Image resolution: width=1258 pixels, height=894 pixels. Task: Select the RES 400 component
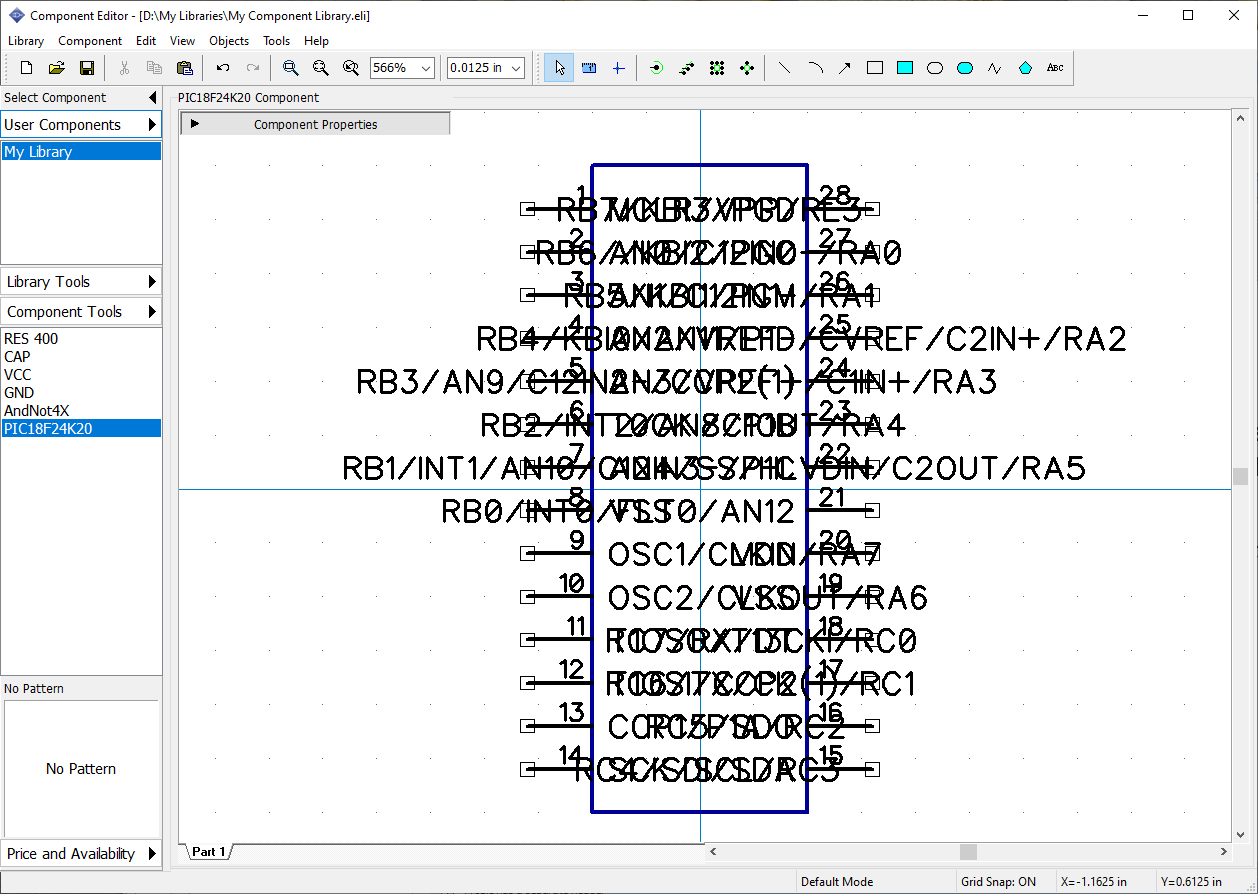pyautogui.click(x=81, y=338)
